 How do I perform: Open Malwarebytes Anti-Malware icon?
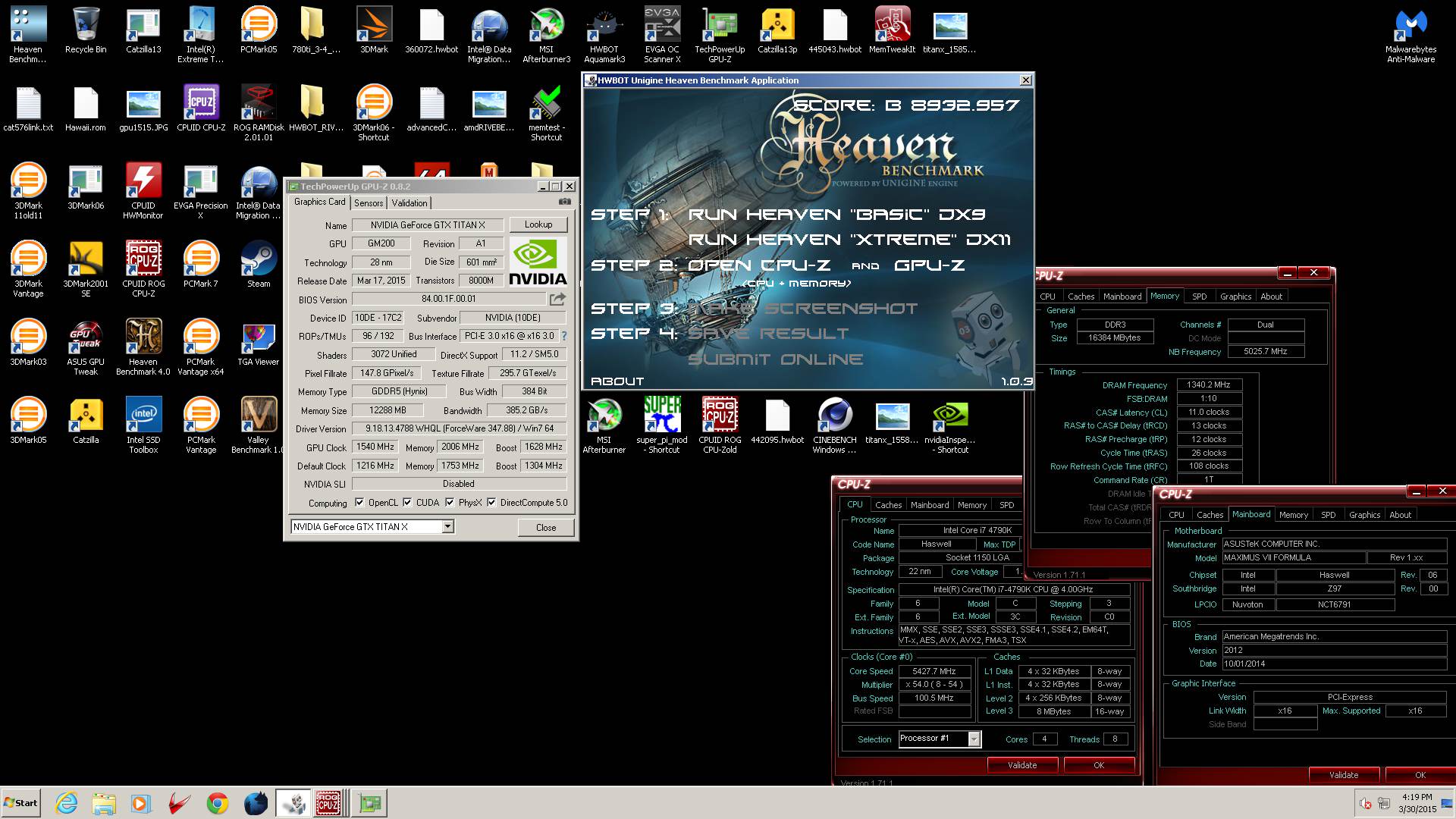(x=1410, y=36)
